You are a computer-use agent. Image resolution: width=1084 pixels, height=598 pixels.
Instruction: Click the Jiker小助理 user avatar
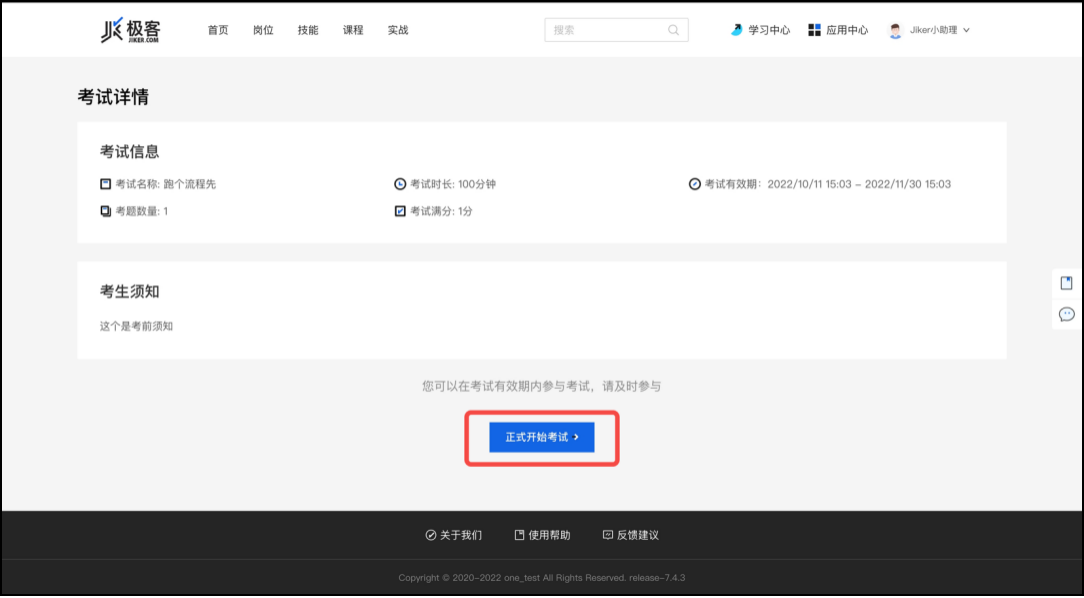[x=895, y=30]
